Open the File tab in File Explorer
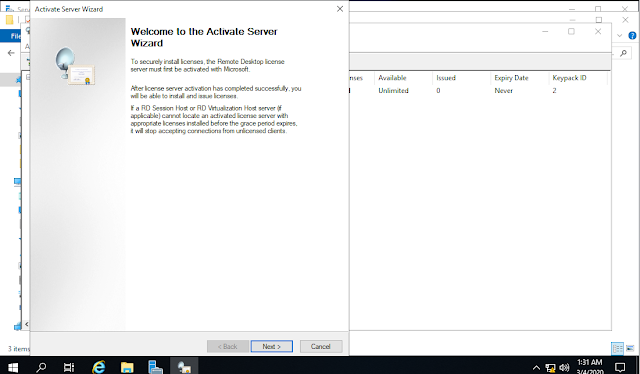The image size is (640, 374). click(x=15, y=36)
